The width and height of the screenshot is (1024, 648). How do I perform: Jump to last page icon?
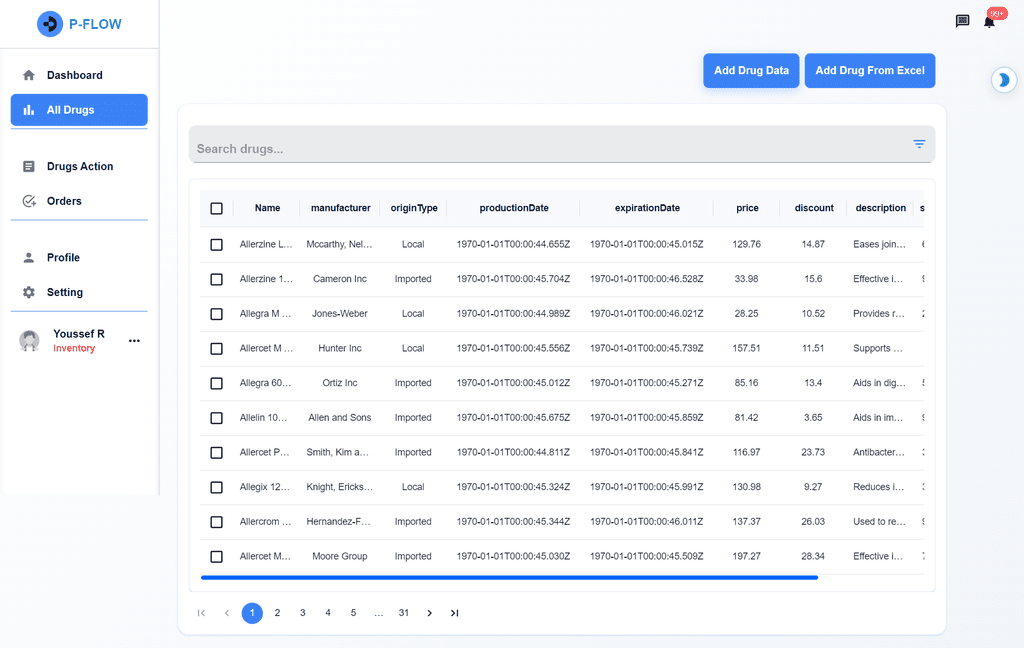455,613
